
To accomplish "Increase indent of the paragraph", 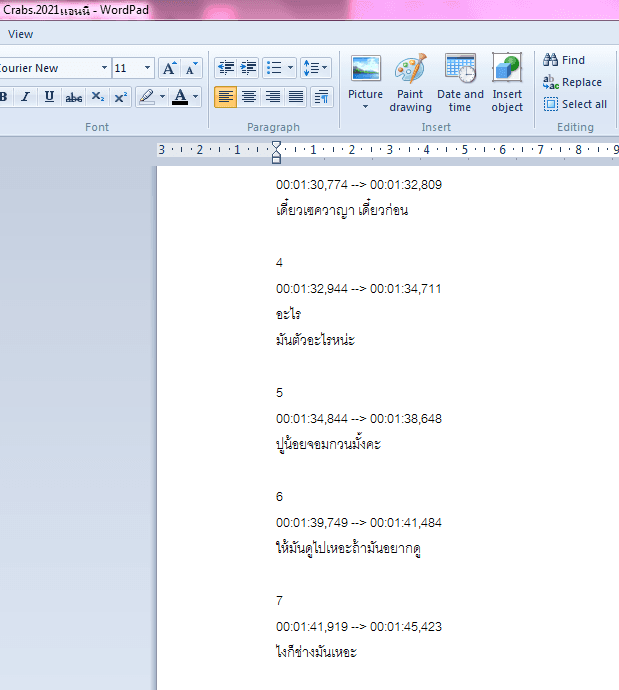I will [249, 68].
